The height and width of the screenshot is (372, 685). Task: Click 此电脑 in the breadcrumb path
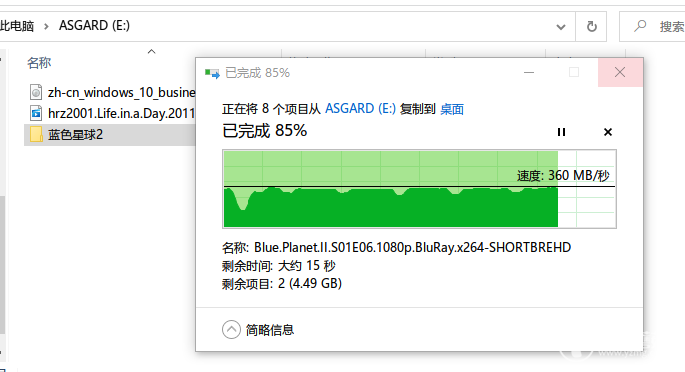click(17, 26)
